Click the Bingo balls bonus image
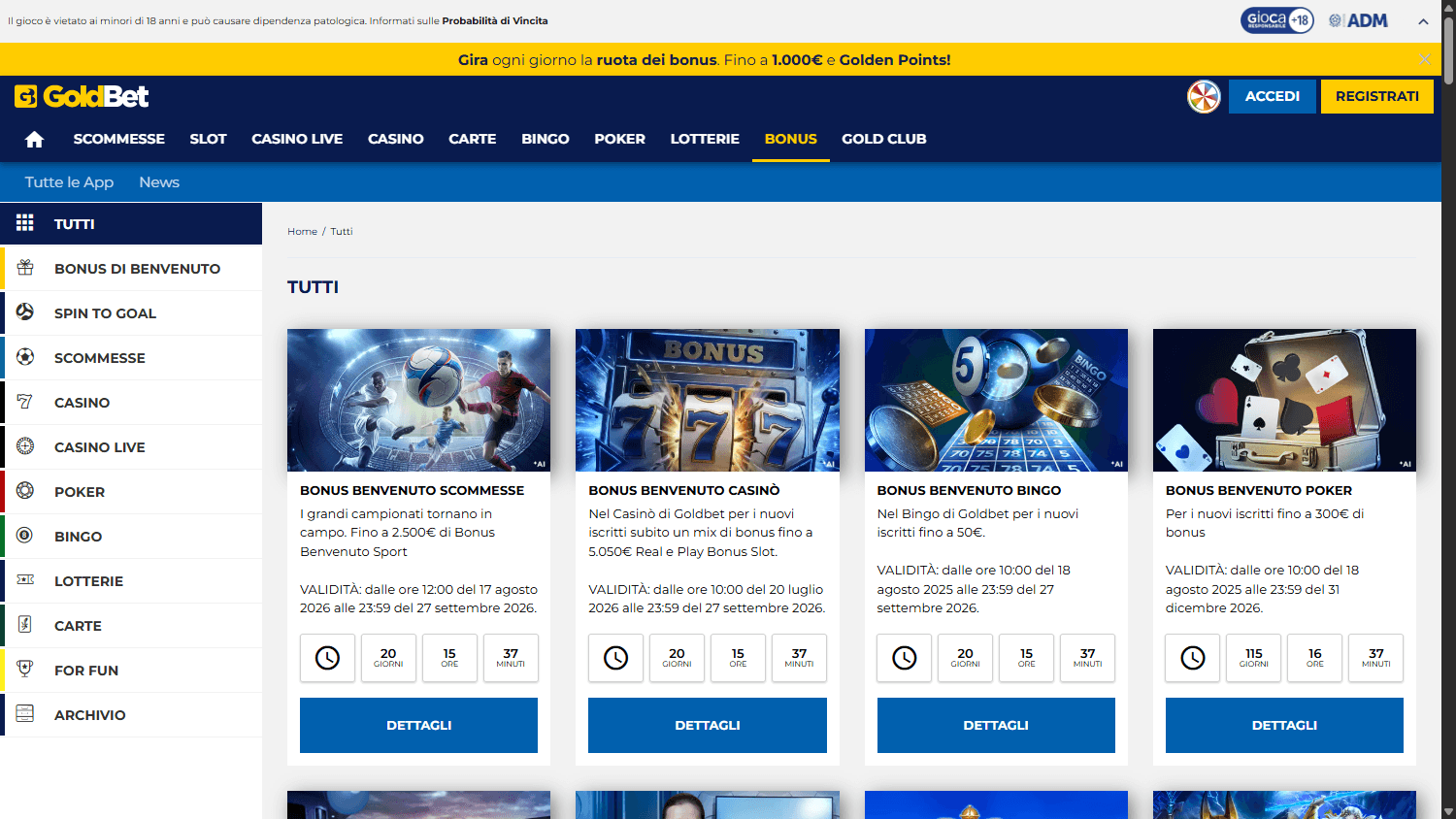Screen dimensions: 1456x819 [996, 400]
